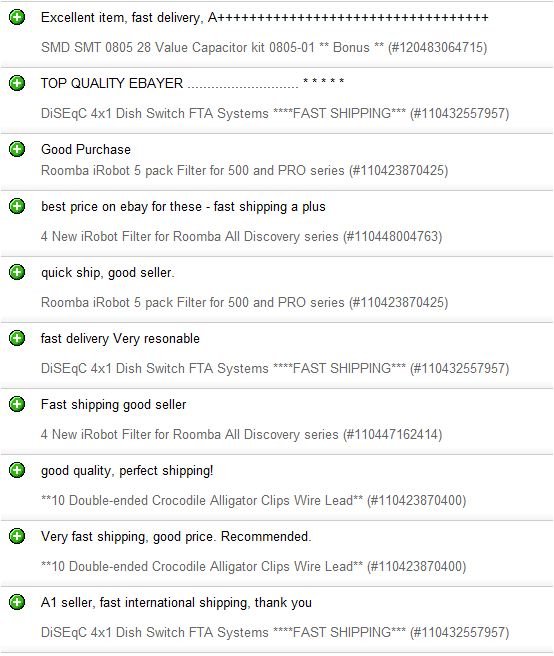Image resolution: width=554 pixels, height=656 pixels.
Task: Click positive feedback icon beside 'Good Purchase'
Action: (17, 149)
